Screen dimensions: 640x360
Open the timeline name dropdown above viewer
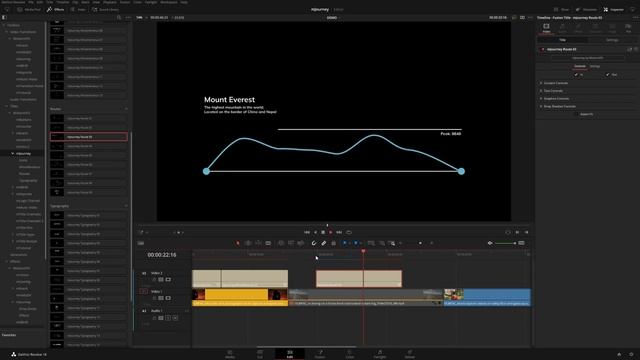[333, 18]
